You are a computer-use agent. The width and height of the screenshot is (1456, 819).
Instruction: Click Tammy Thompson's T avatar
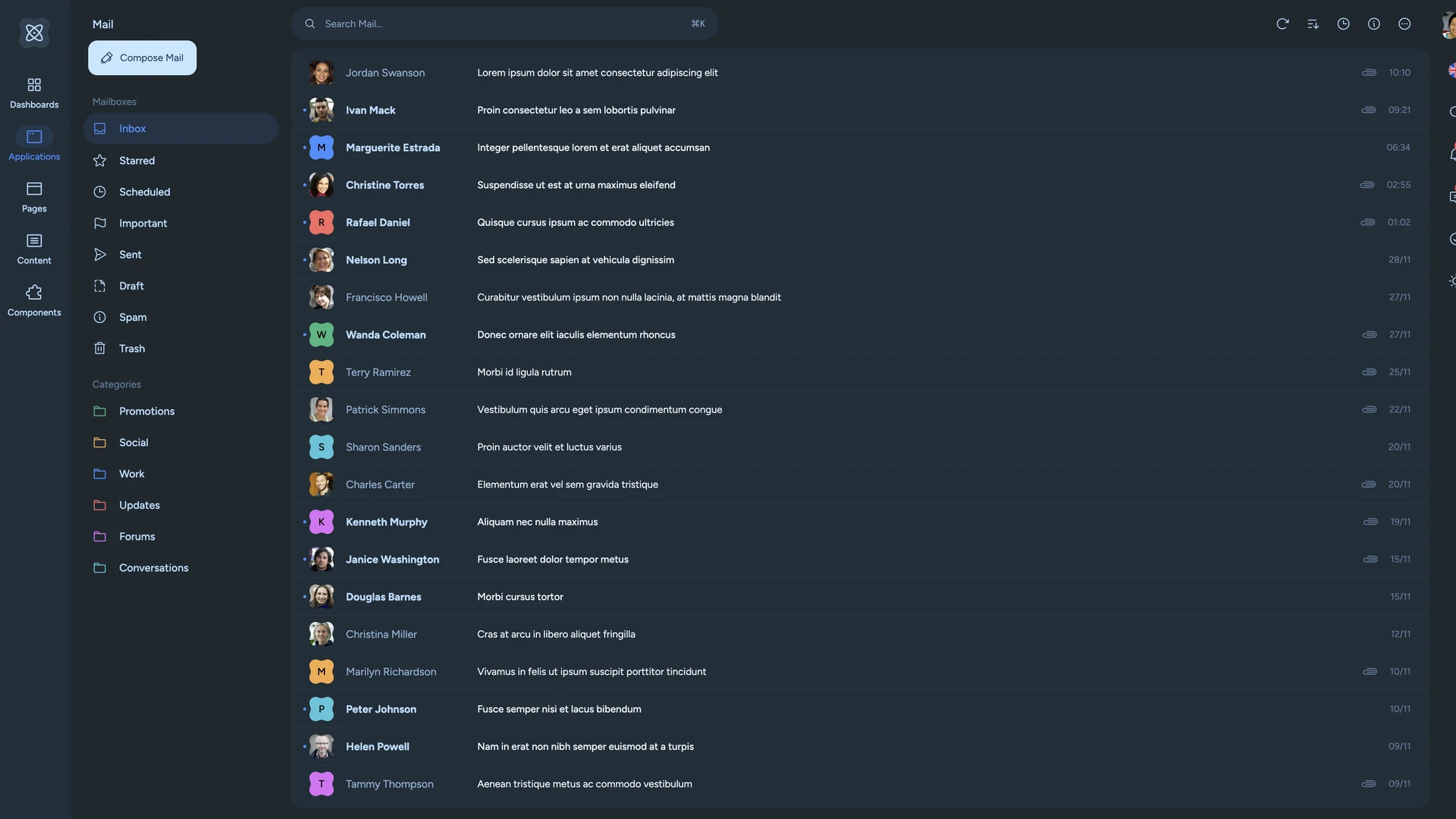322,784
